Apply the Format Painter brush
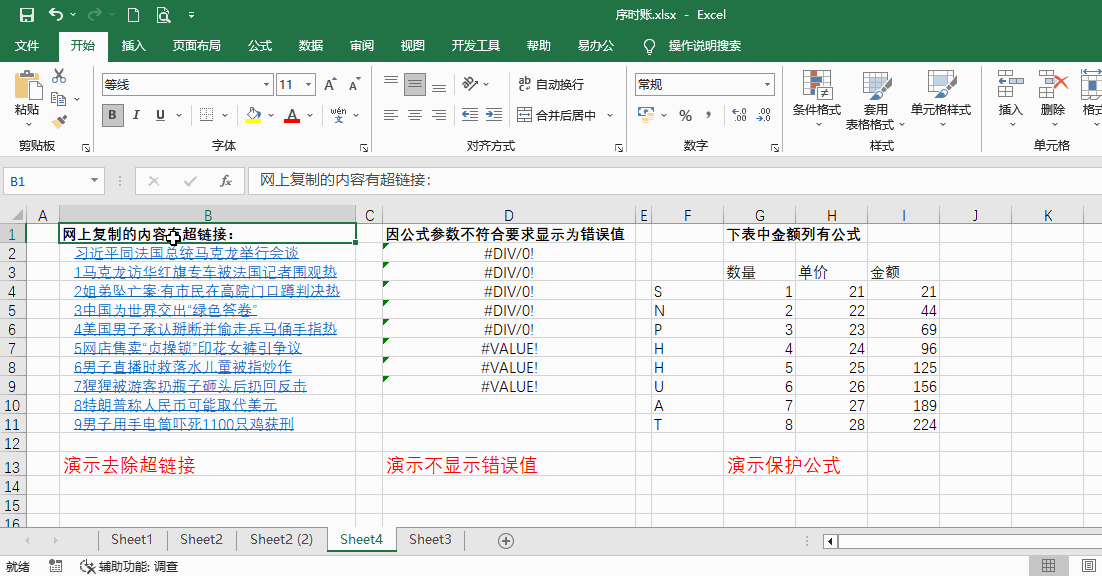 pos(59,122)
